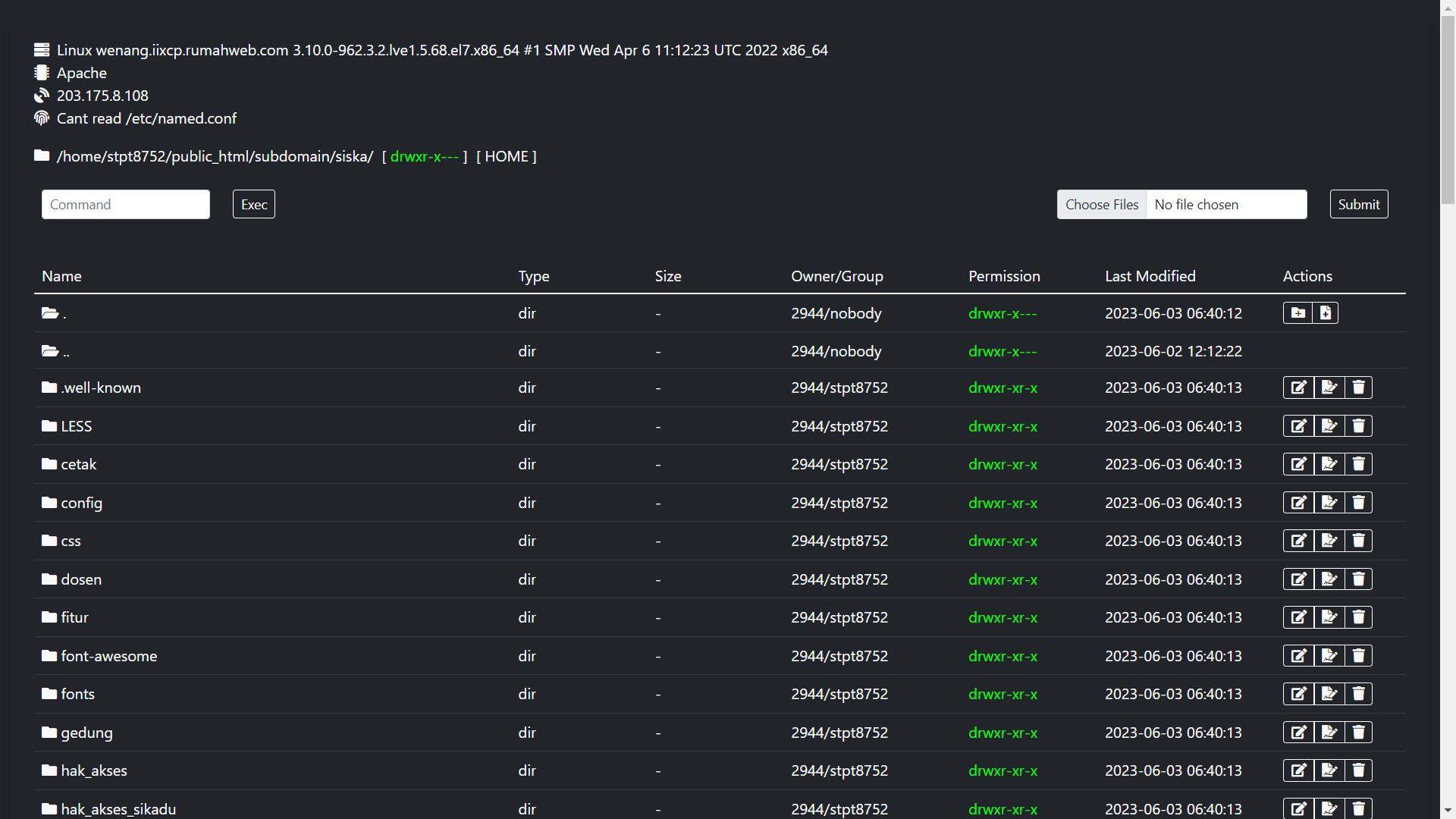Delete the font-awesome folder with trash icon
1456x819 pixels.
[x=1358, y=656]
